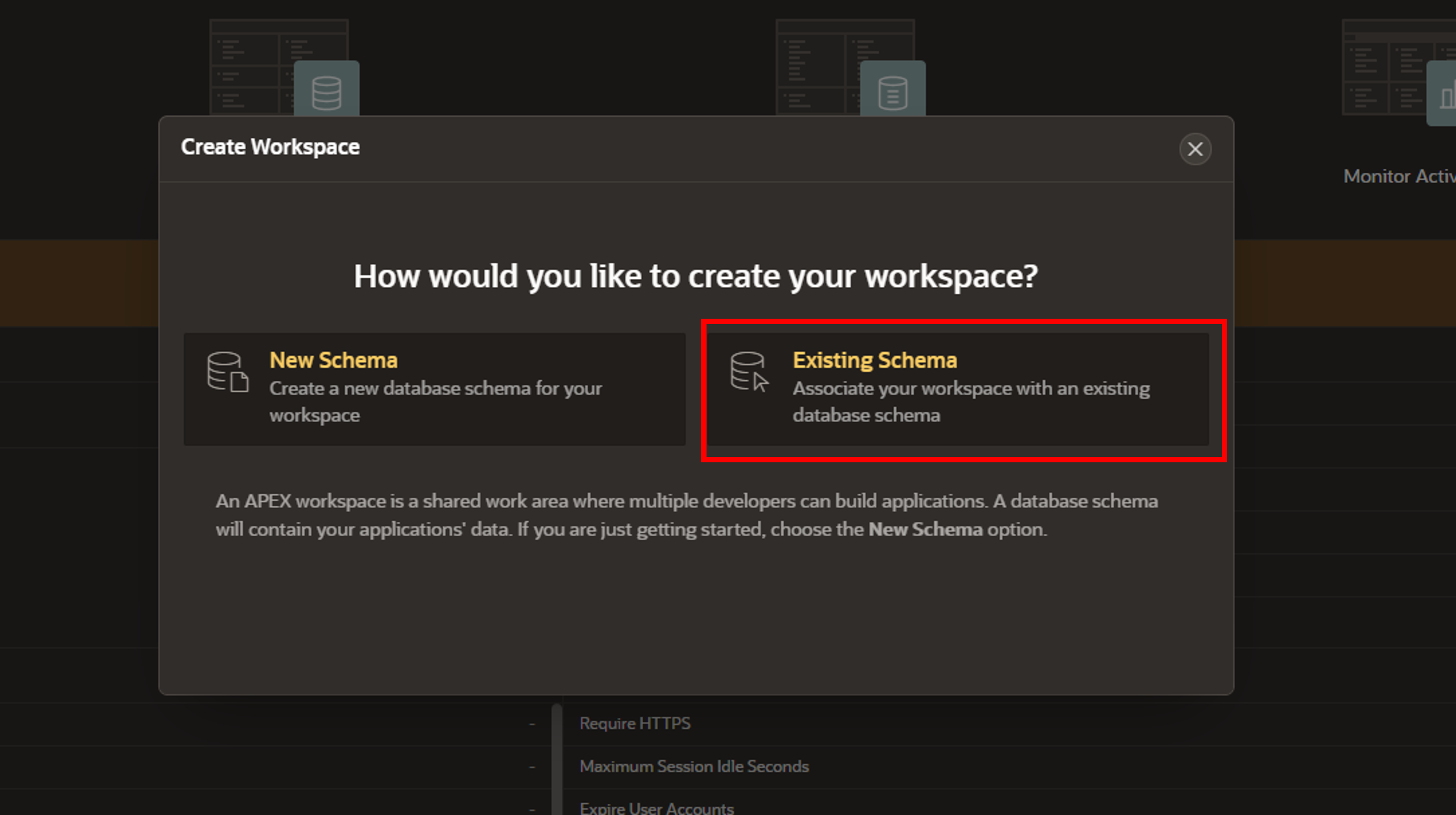Close the Create Workspace dialog
The image size is (1456, 815).
(1194, 149)
